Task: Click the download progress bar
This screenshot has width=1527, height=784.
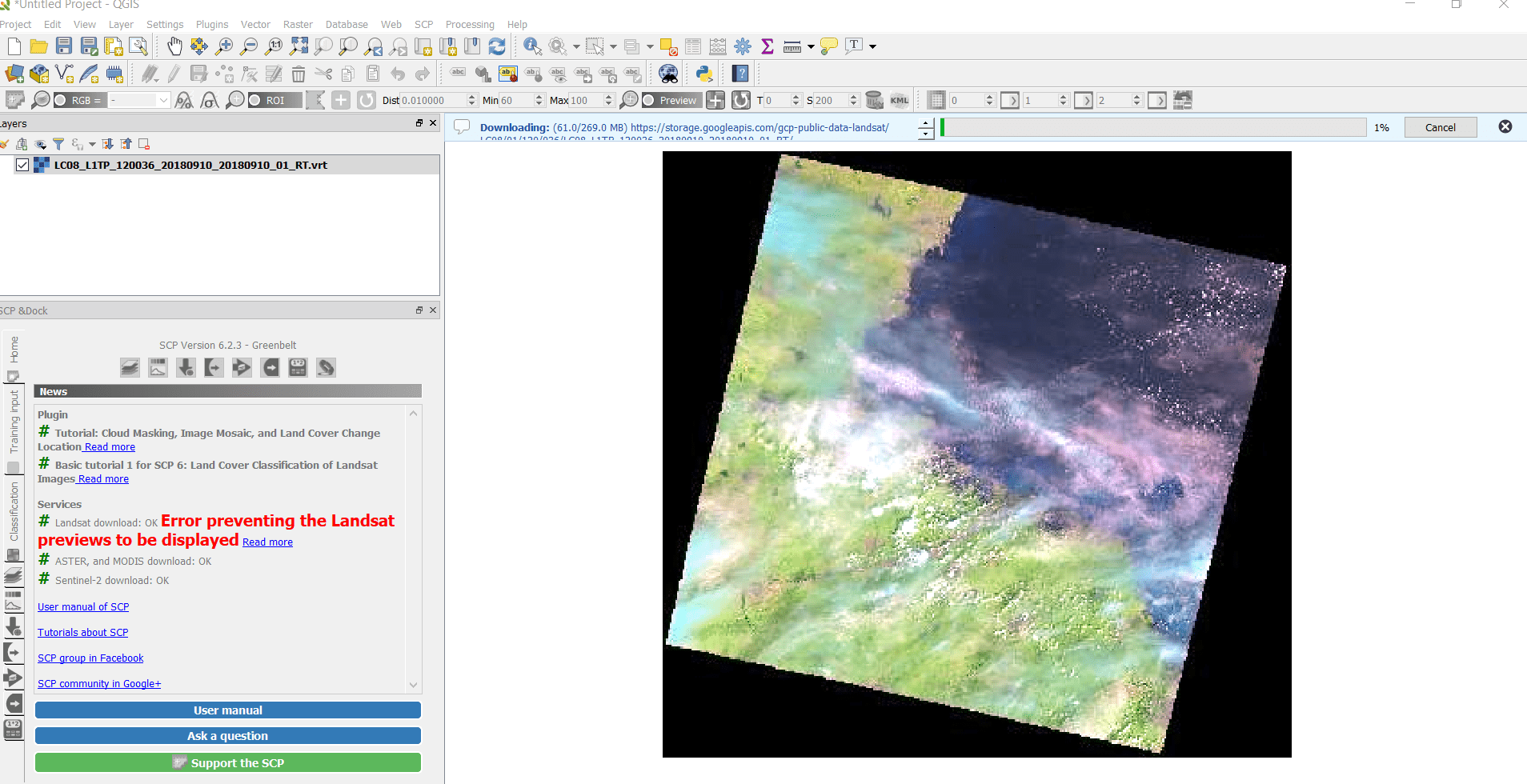Action: point(1152,126)
